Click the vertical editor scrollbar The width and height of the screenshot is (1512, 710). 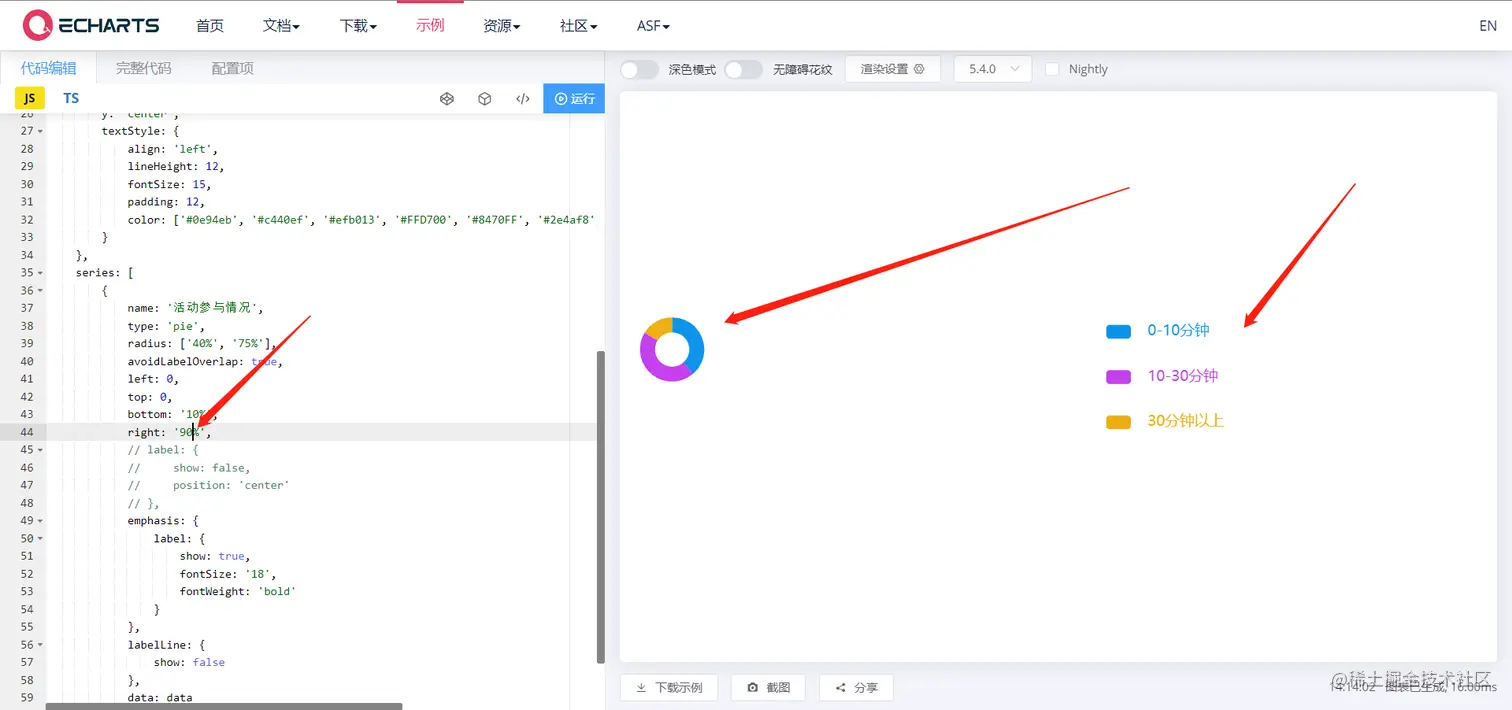coord(600,506)
